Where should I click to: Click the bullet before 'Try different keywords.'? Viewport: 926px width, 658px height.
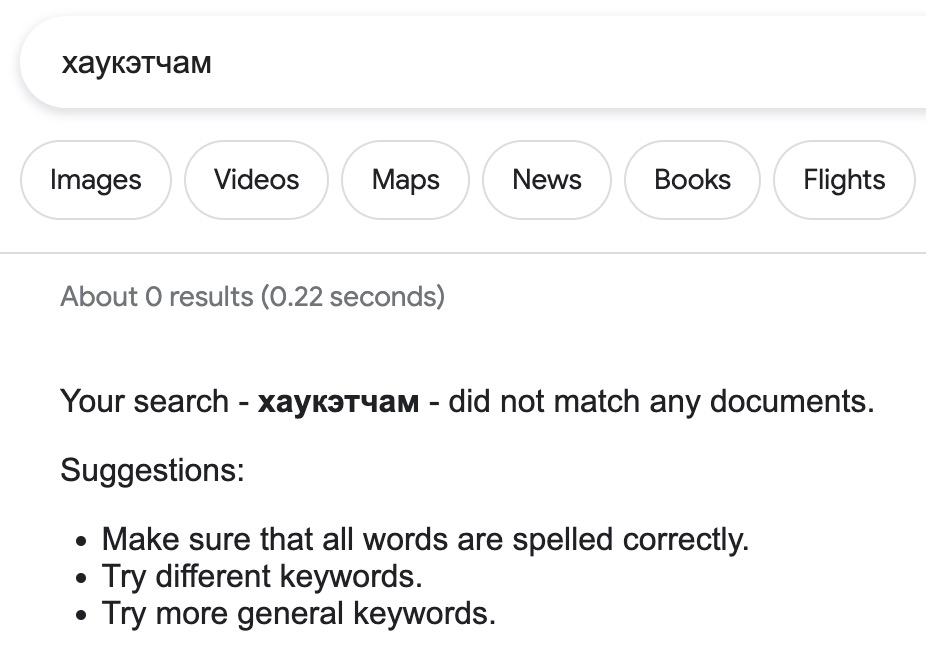point(82,579)
